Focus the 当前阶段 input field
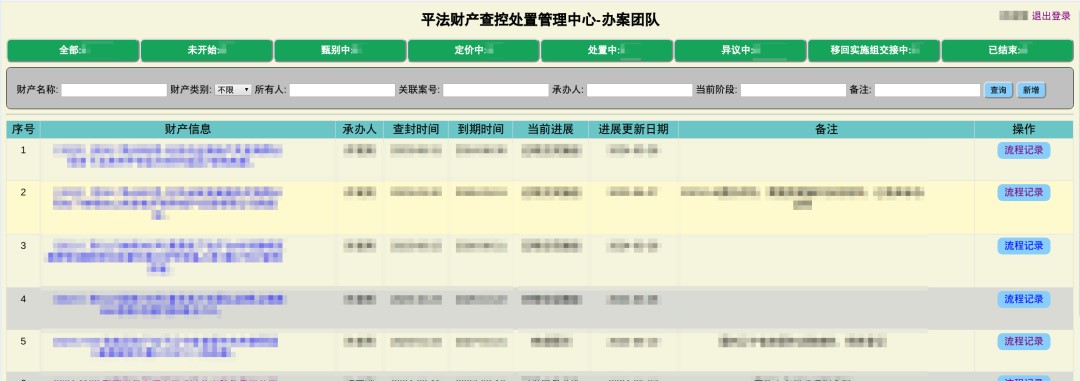Screen dimensions: 1080x381 click(793, 90)
